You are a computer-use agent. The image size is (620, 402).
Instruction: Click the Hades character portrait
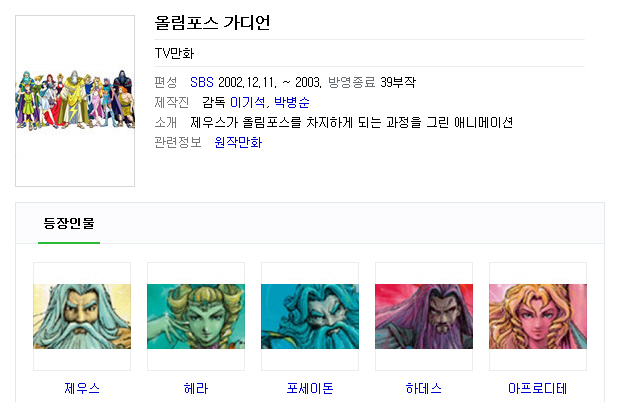pos(424,316)
